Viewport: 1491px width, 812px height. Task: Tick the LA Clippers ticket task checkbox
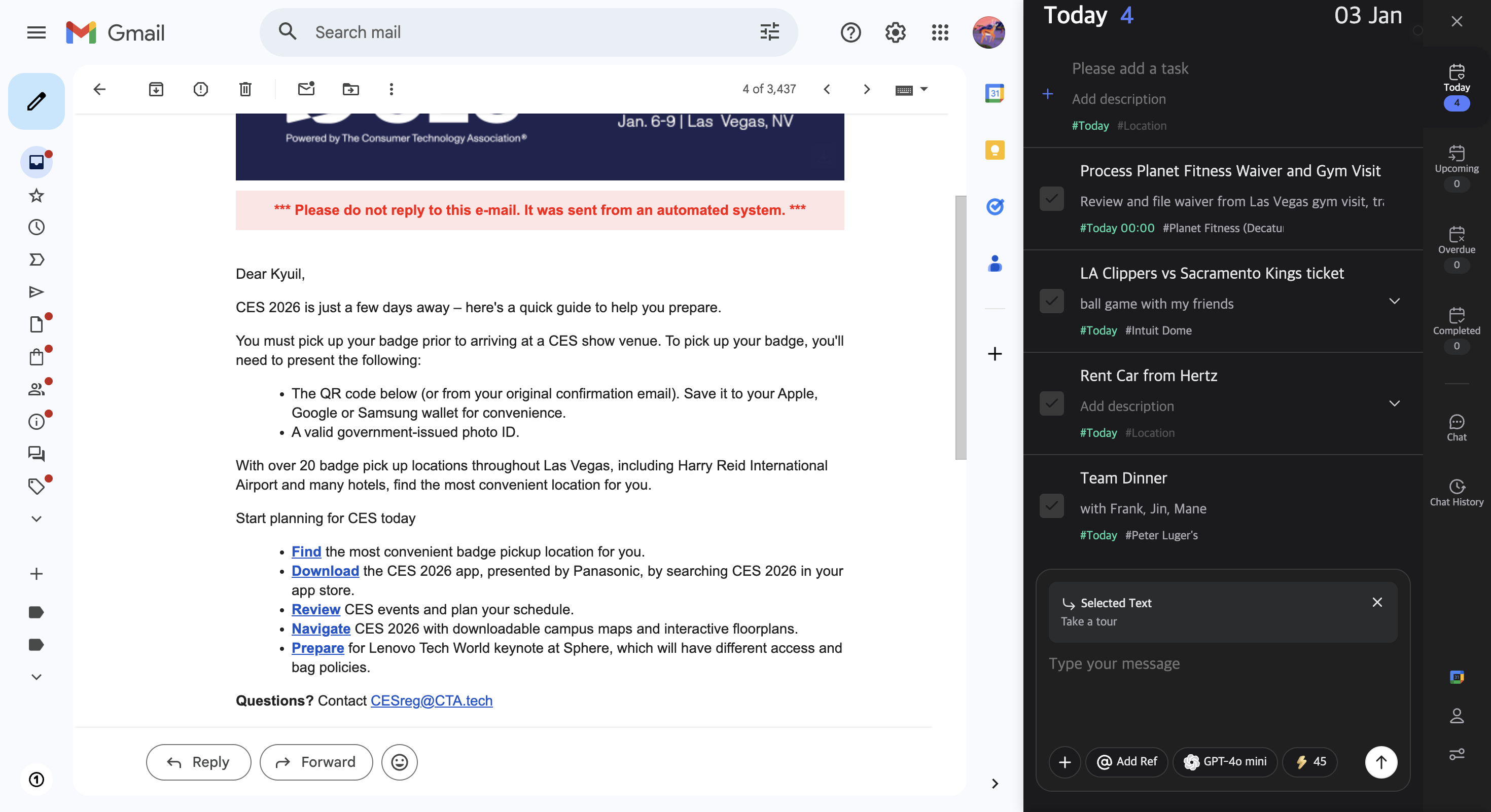tap(1051, 301)
